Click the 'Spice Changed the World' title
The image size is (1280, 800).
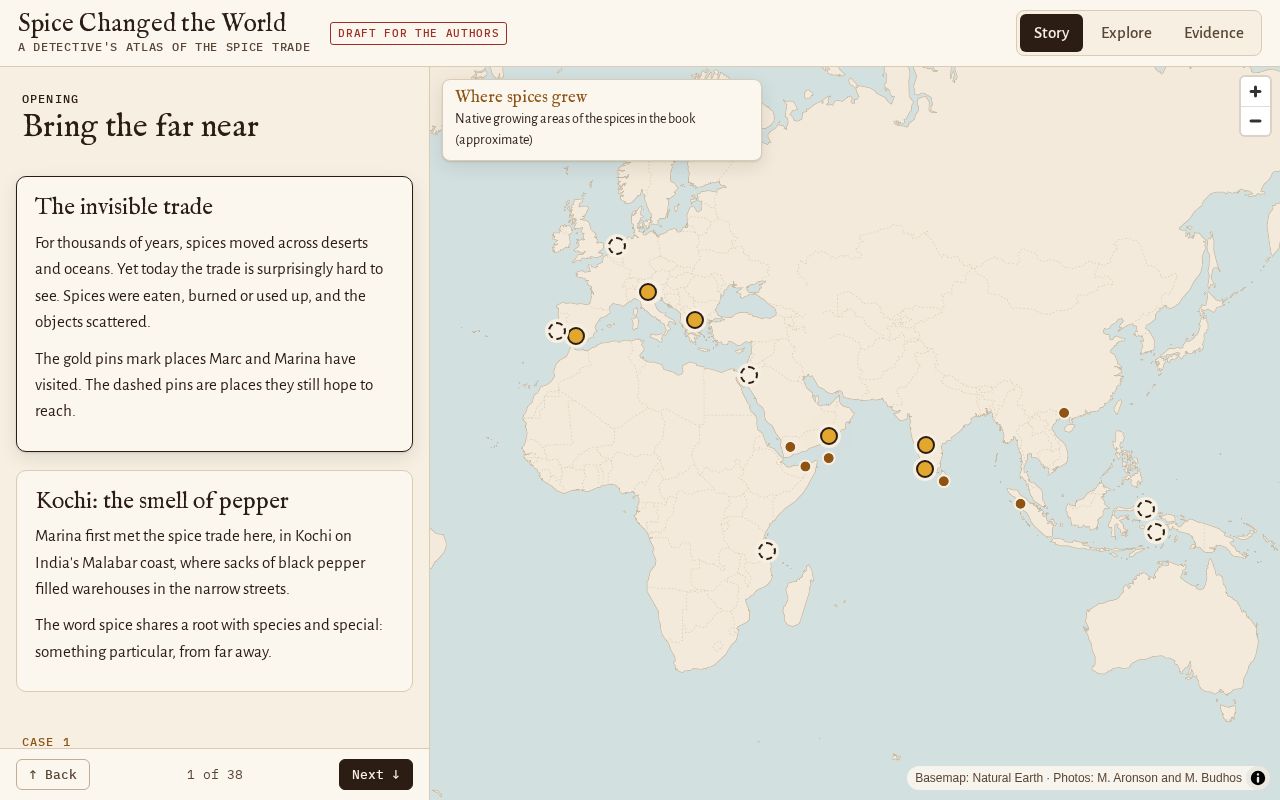click(152, 23)
